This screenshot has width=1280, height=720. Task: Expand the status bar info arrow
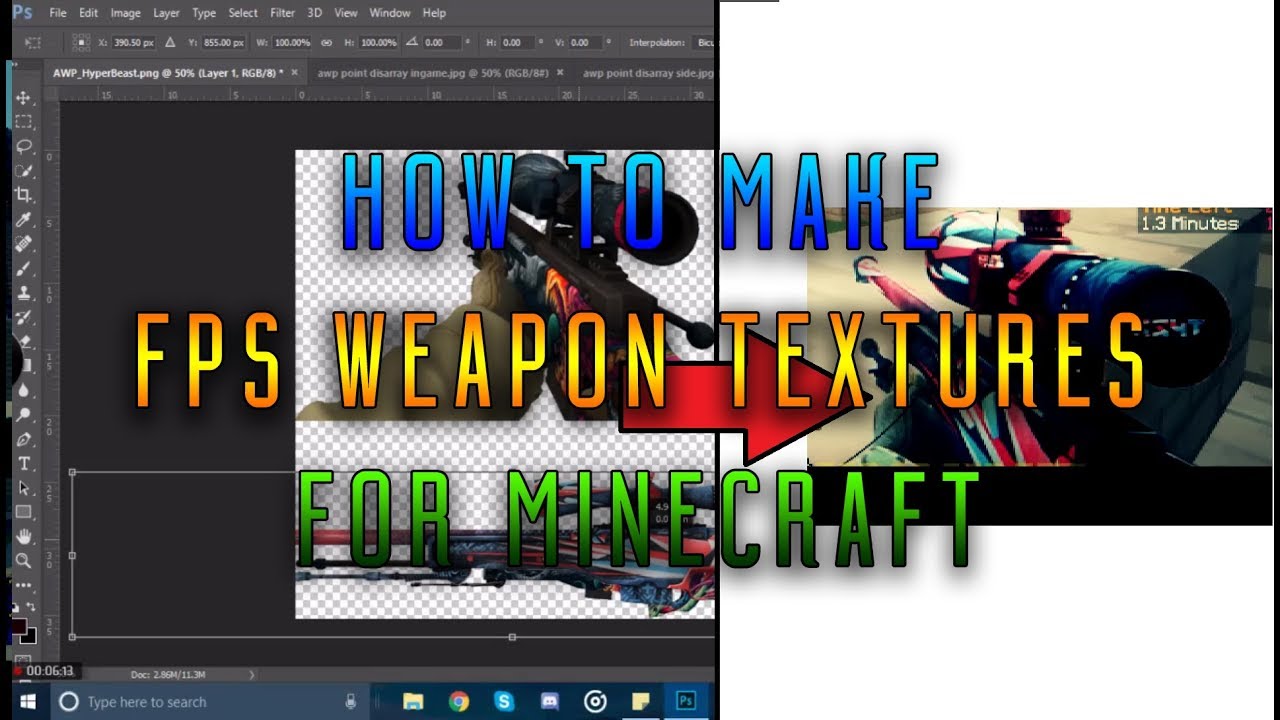pyautogui.click(x=251, y=675)
